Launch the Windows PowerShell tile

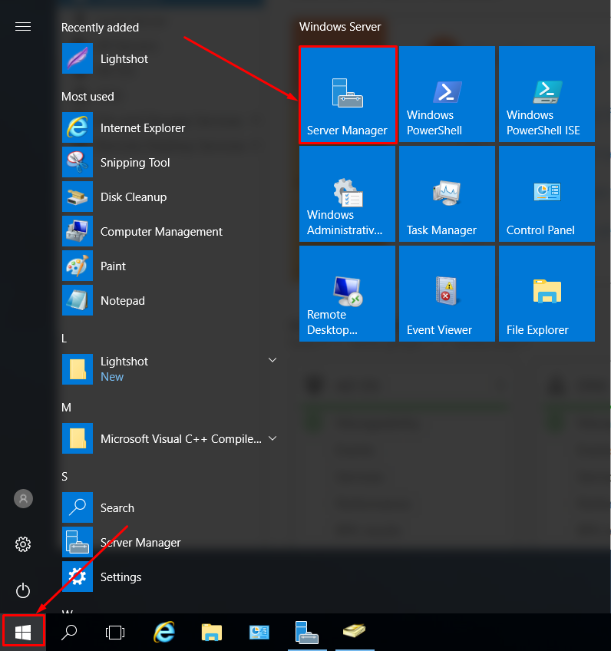[x=447, y=94]
